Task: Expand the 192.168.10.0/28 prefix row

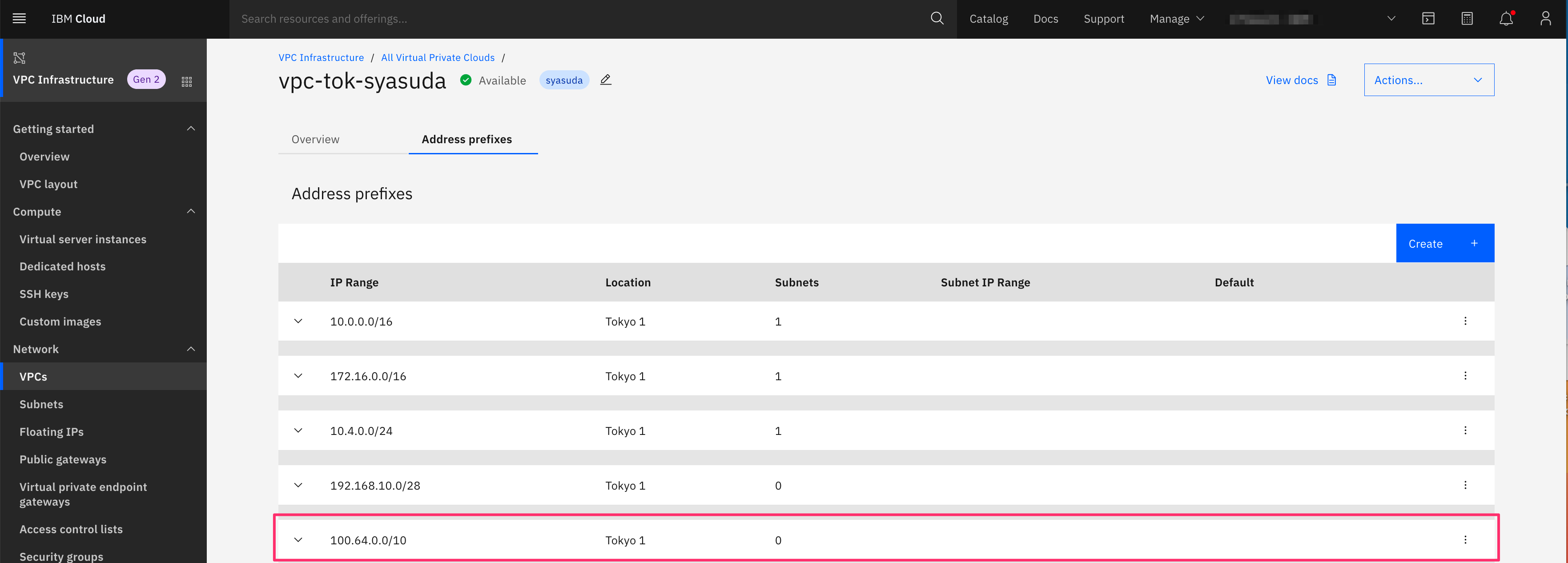Action: (298, 485)
